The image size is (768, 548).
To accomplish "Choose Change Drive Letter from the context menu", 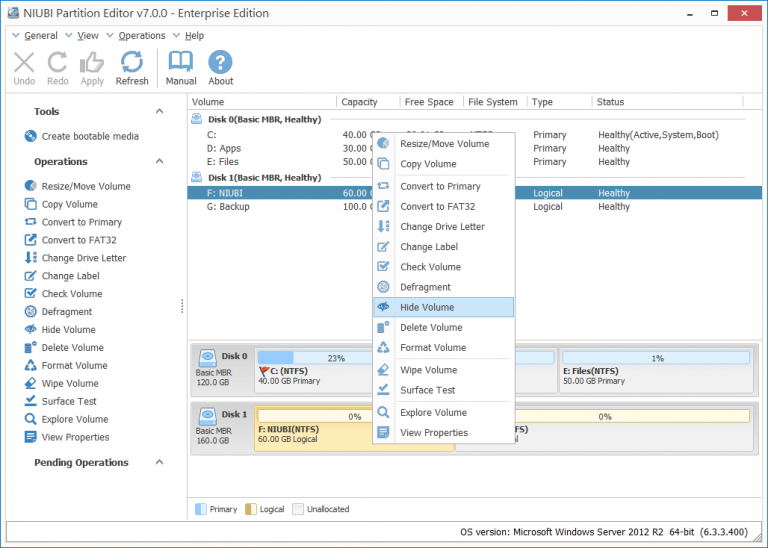I will [x=444, y=227].
